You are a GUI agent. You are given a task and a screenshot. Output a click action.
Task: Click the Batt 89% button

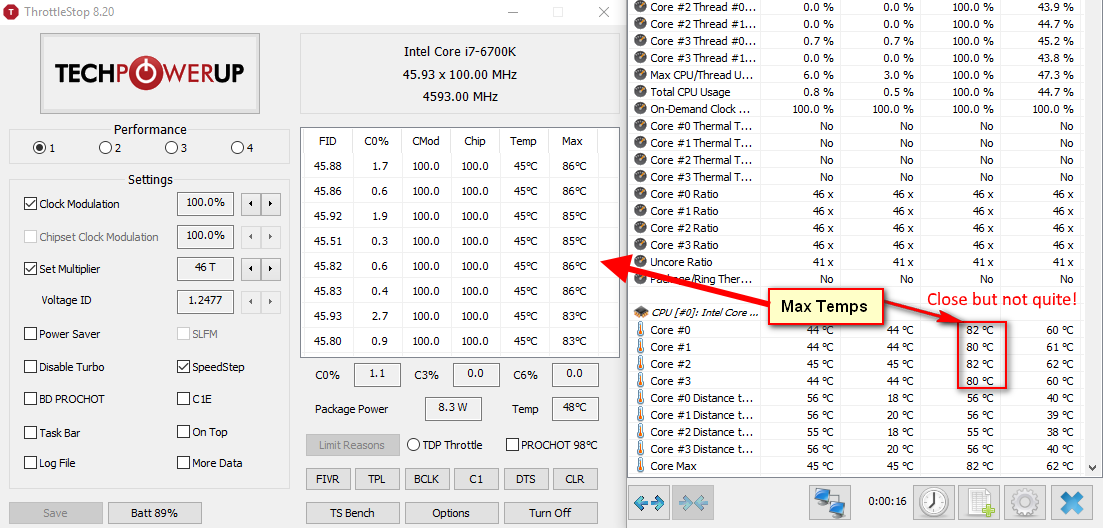(x=155, y=513)
